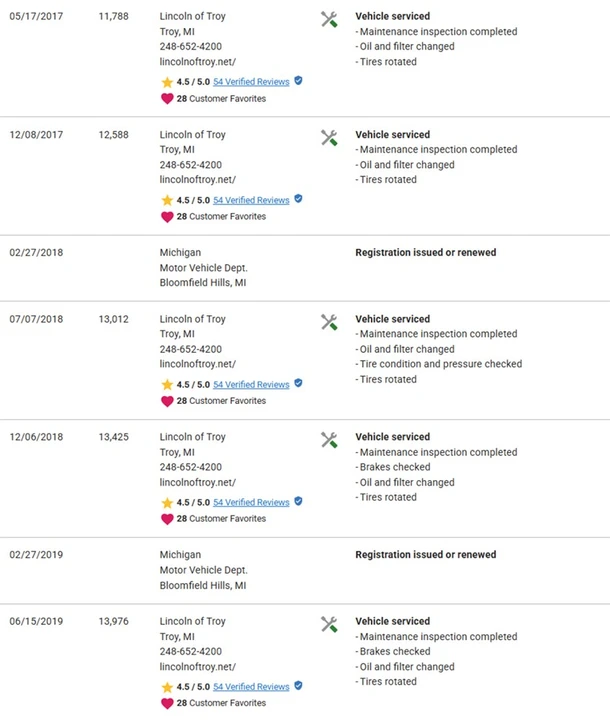Click the service wrench icon for 05/17/2017

(329, 20)
